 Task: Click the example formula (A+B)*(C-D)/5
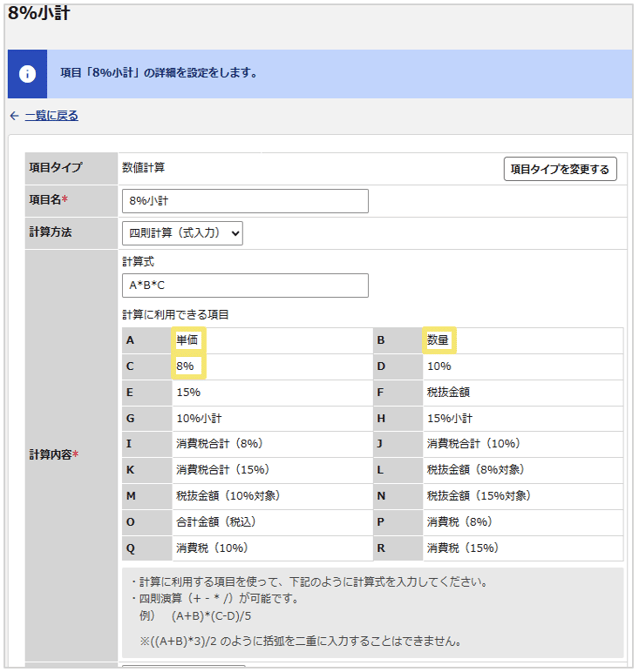pos(211,616)
